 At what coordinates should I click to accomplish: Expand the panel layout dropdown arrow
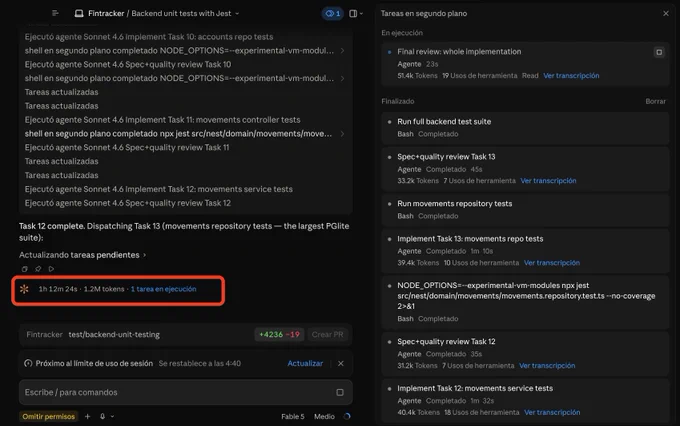click(361, 13)
